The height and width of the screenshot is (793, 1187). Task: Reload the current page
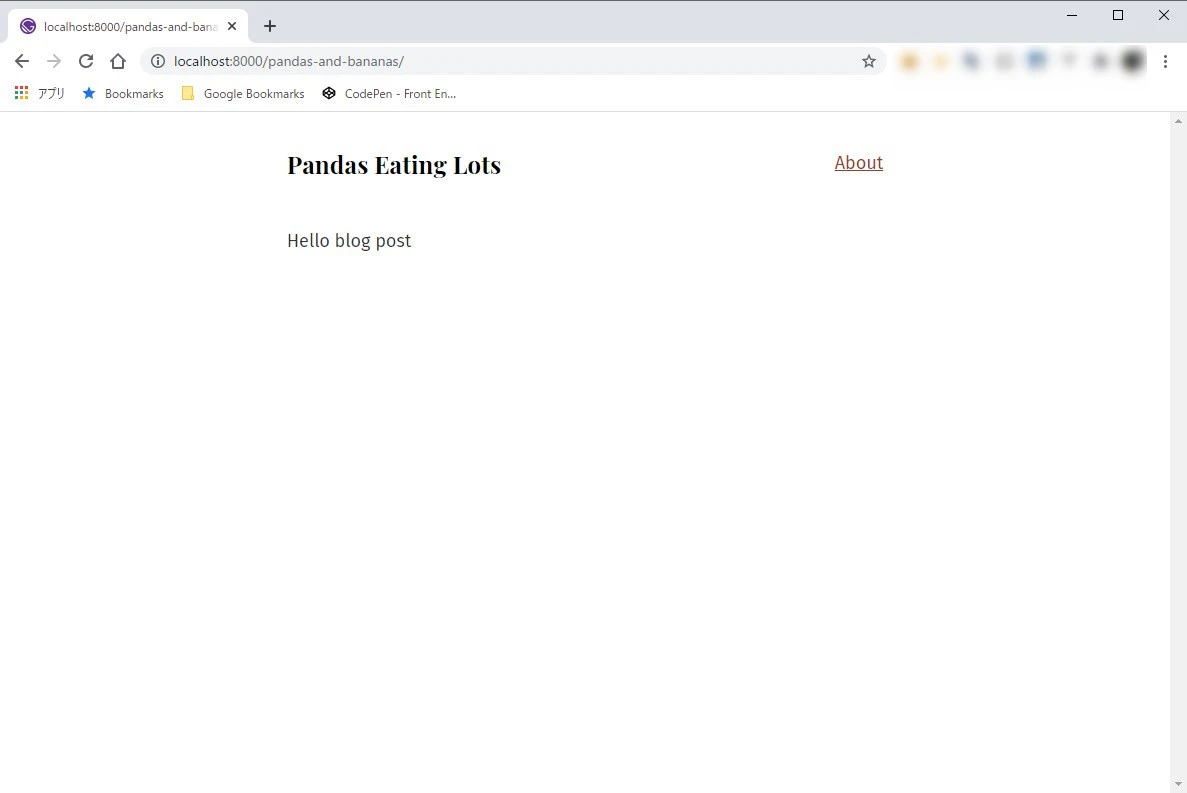tap(86, 61)
